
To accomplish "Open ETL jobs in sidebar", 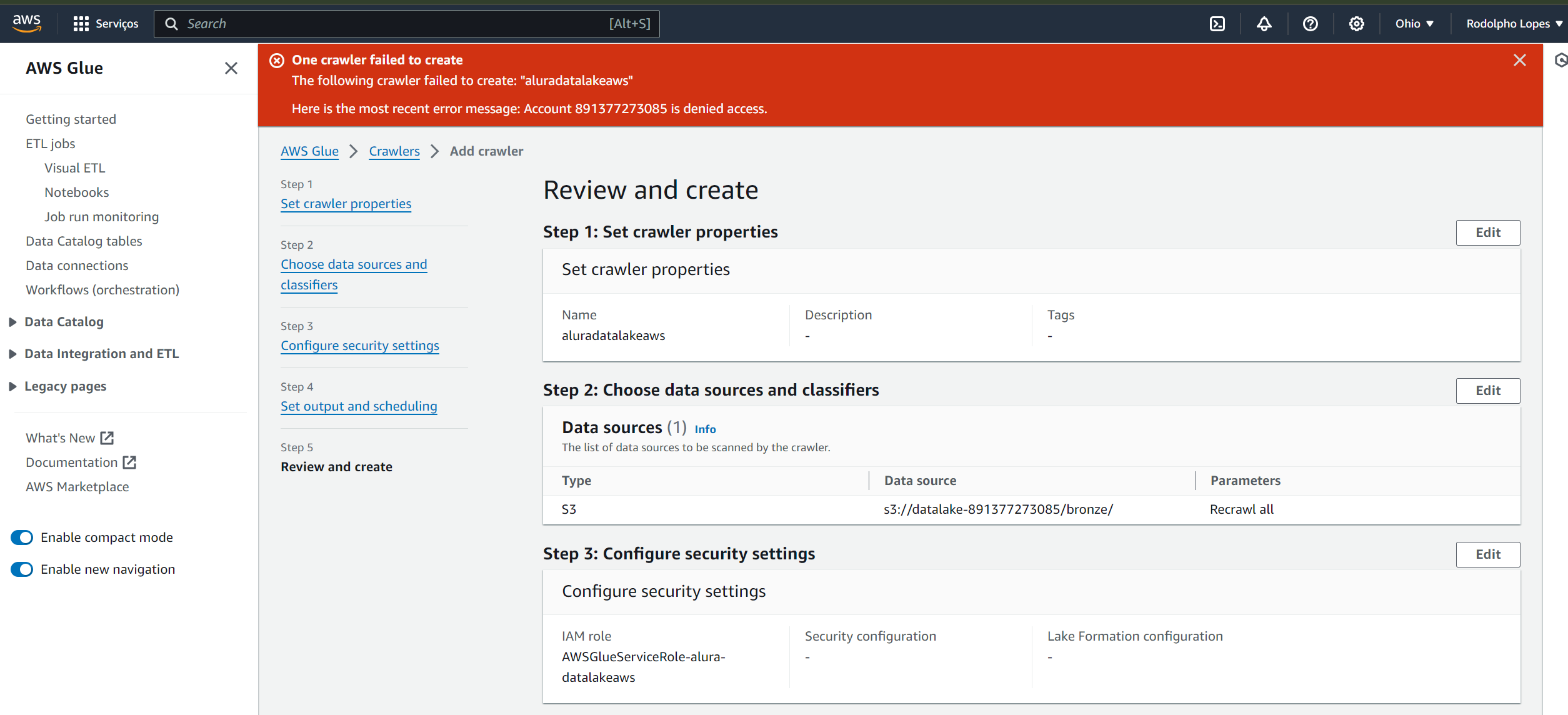I will point(50,144).
